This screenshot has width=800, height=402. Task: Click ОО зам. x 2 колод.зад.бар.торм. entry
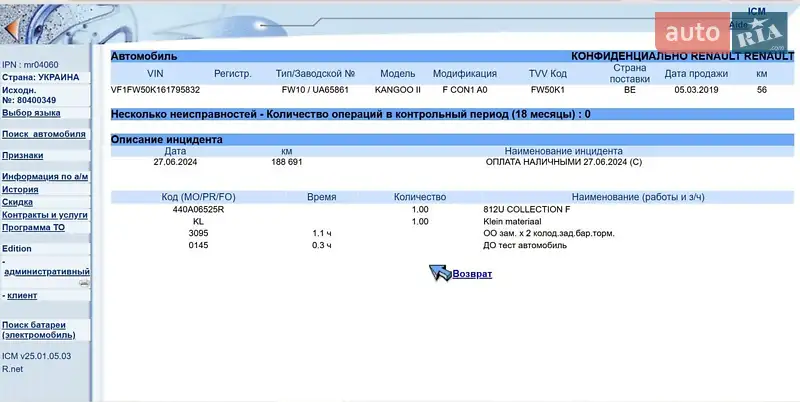pos(548,233)
